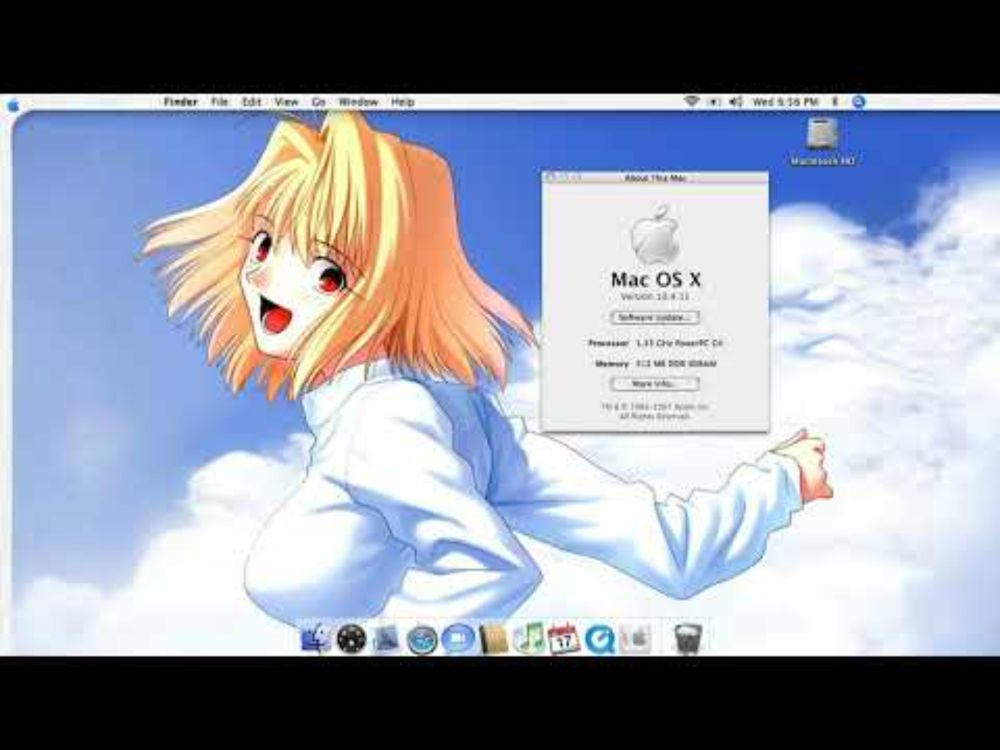Screen dimensions: 1000x750
Task: Close the About This Mac window
Action: point(551,178)
